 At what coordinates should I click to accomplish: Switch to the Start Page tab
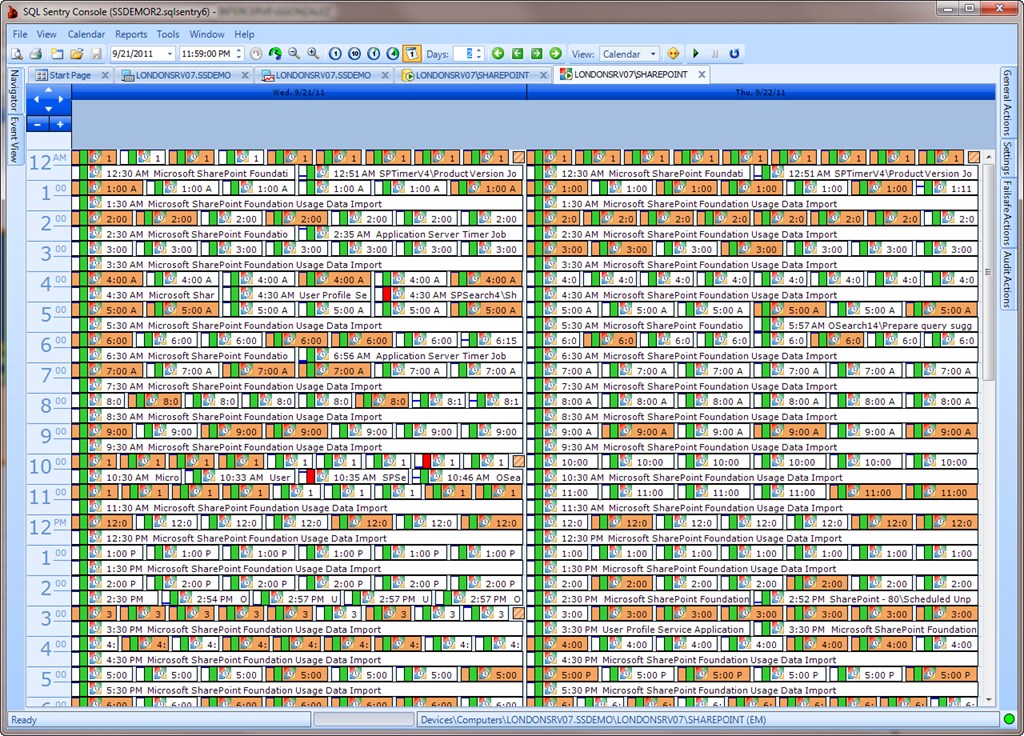[x=70, y=75]
